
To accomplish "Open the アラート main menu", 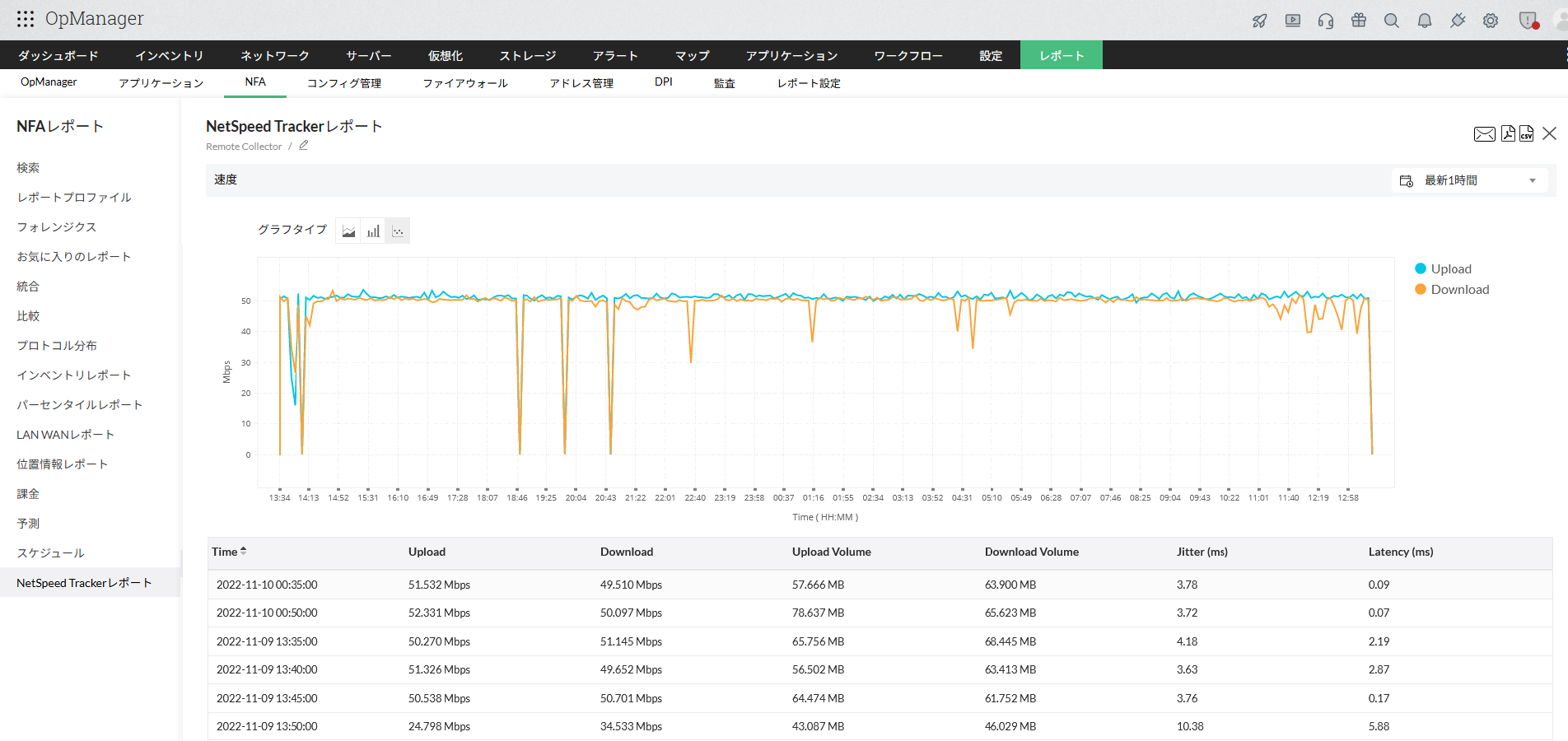I will point(616,56).
